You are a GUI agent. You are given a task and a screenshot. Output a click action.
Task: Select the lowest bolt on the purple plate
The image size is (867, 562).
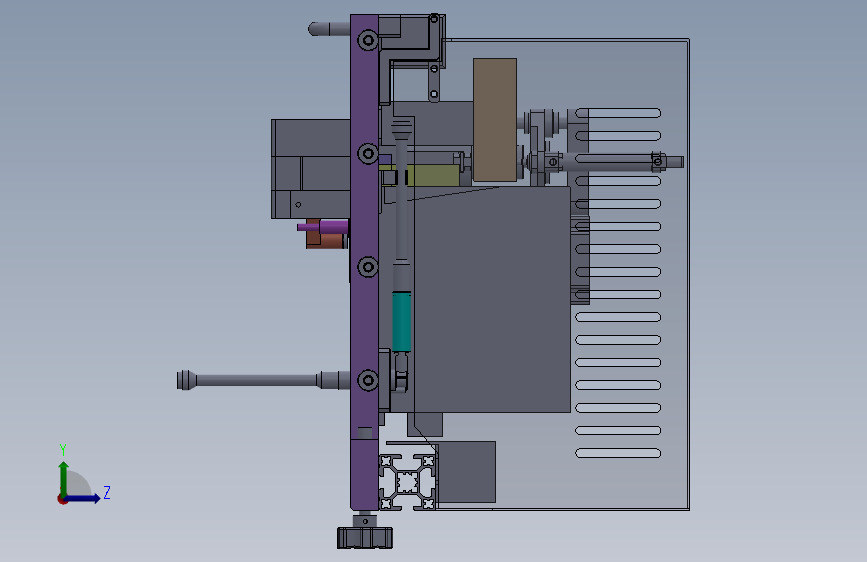pyautogui.click(x=368, y=380)
